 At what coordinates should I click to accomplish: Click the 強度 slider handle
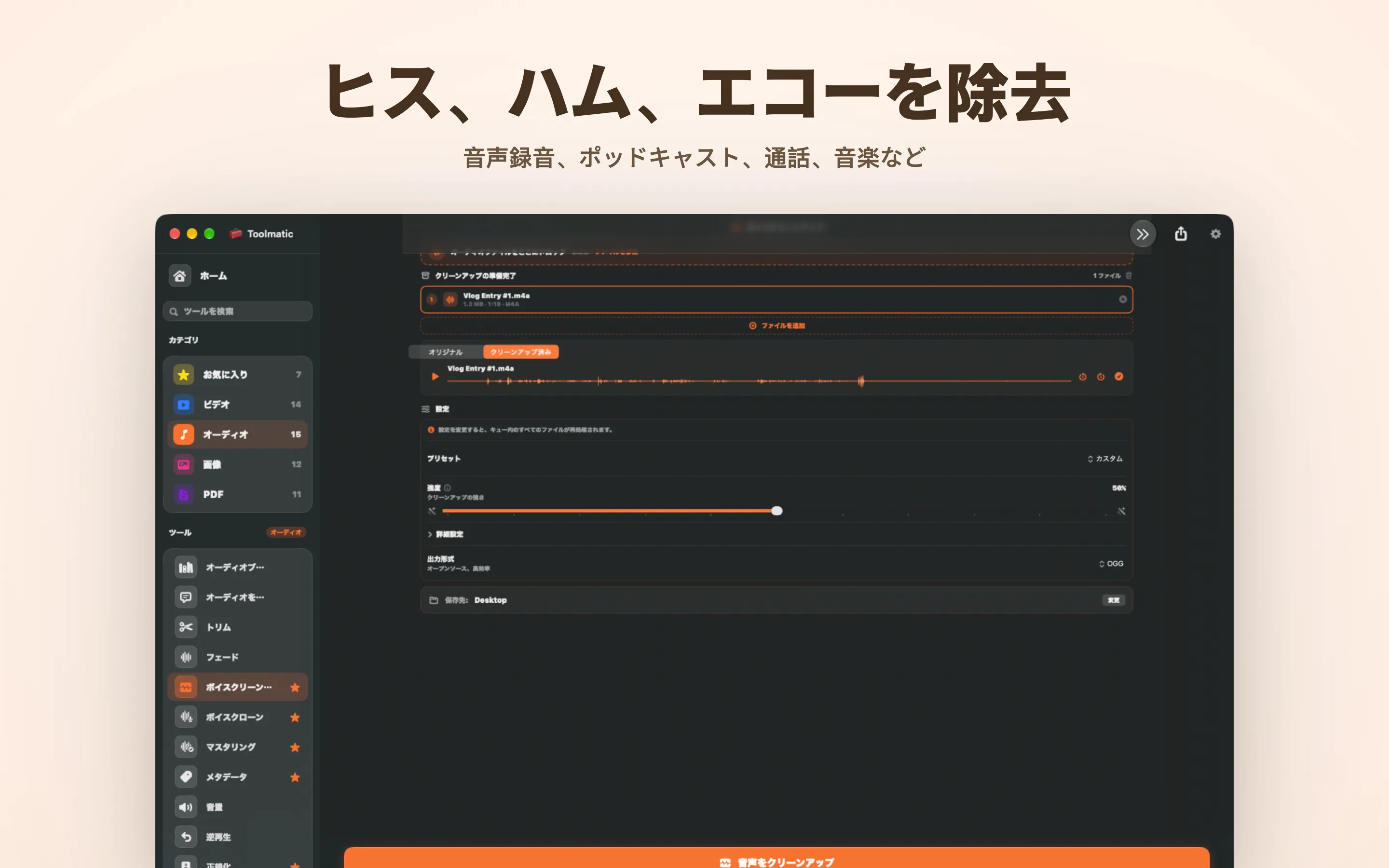[776, 511]
